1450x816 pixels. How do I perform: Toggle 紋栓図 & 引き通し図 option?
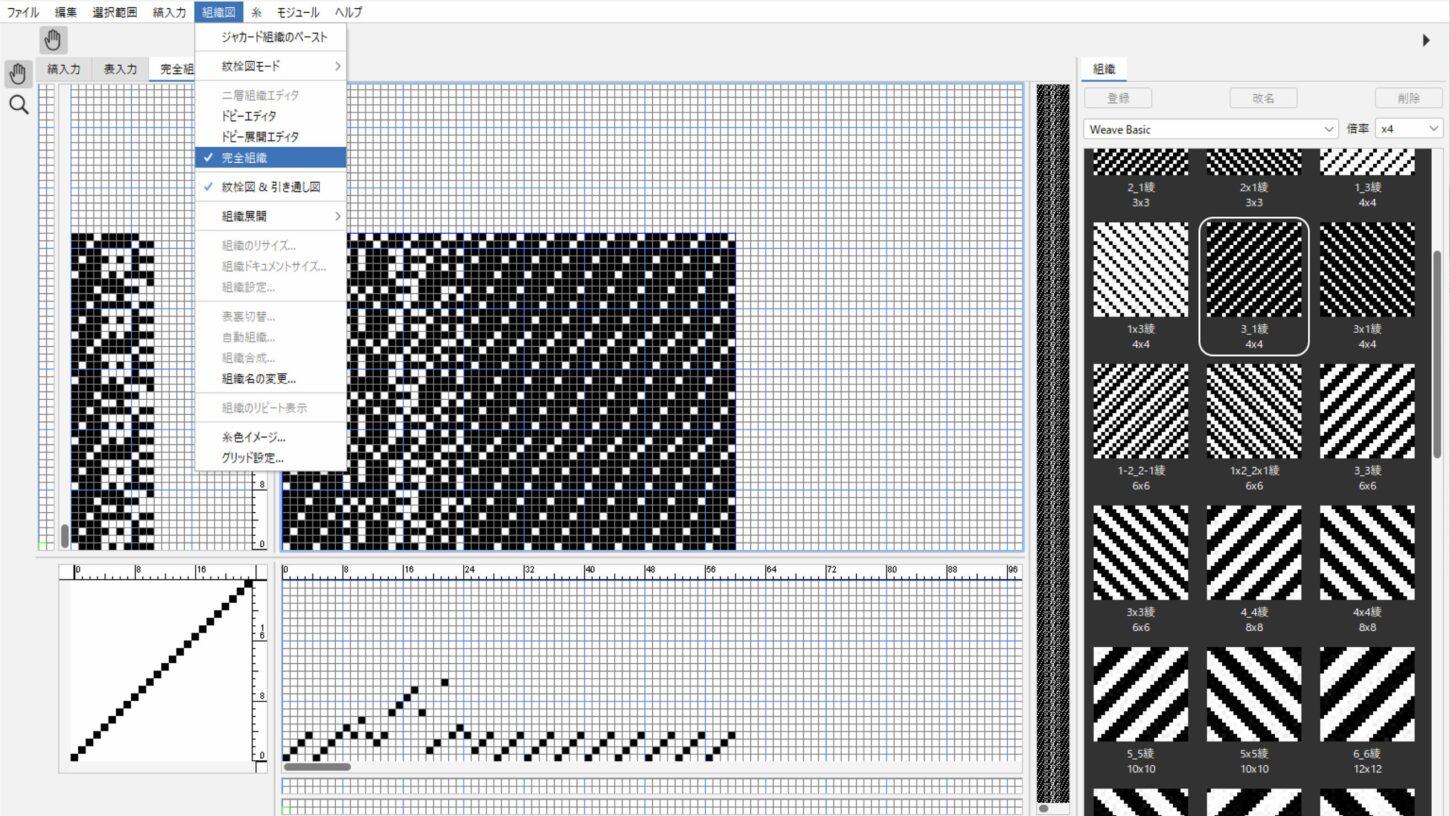(270, 187)
